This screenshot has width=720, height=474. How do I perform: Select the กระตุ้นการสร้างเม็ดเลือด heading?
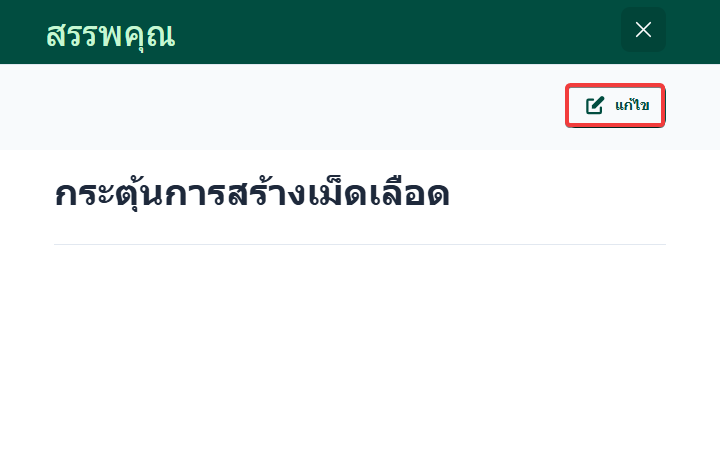252,194
